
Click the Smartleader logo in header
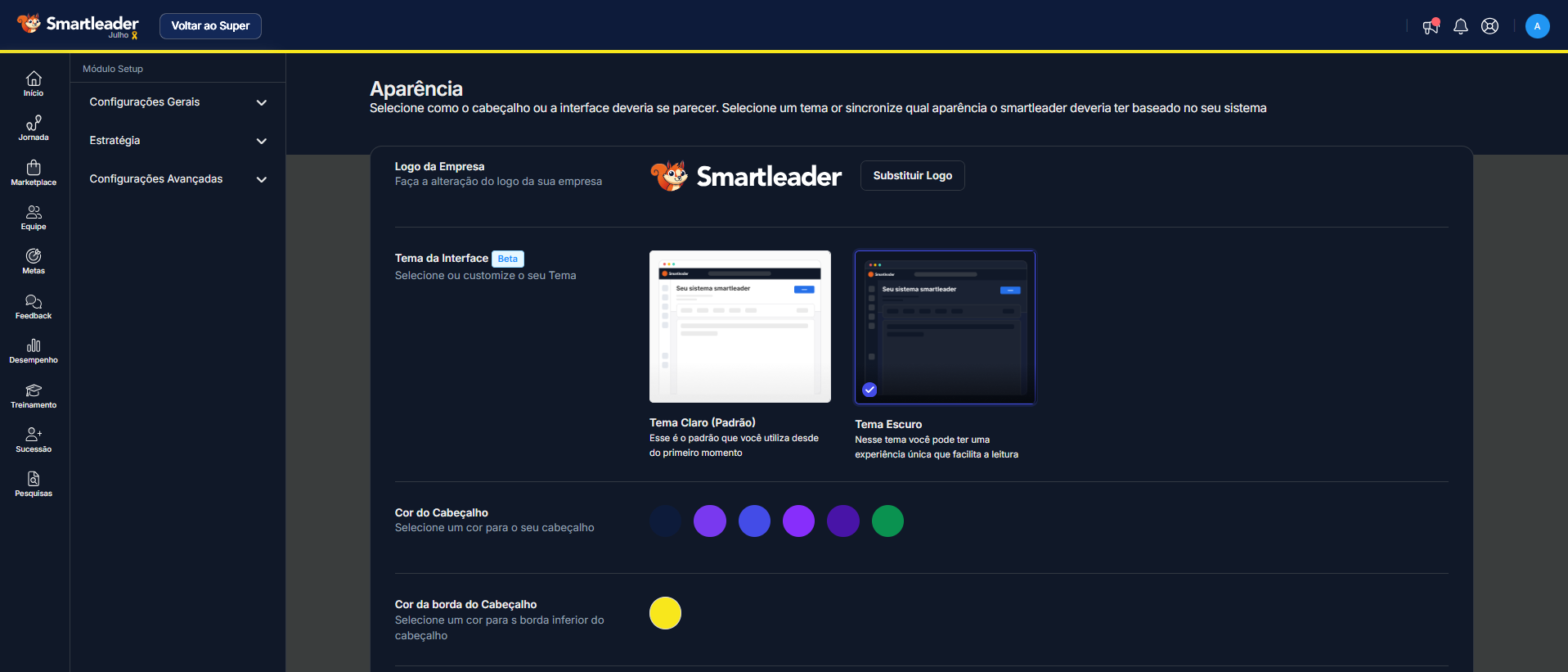79,25
